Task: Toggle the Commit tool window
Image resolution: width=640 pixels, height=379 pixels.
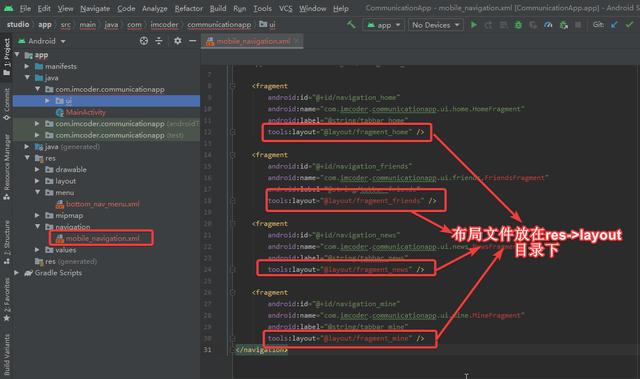Action: 7,104
